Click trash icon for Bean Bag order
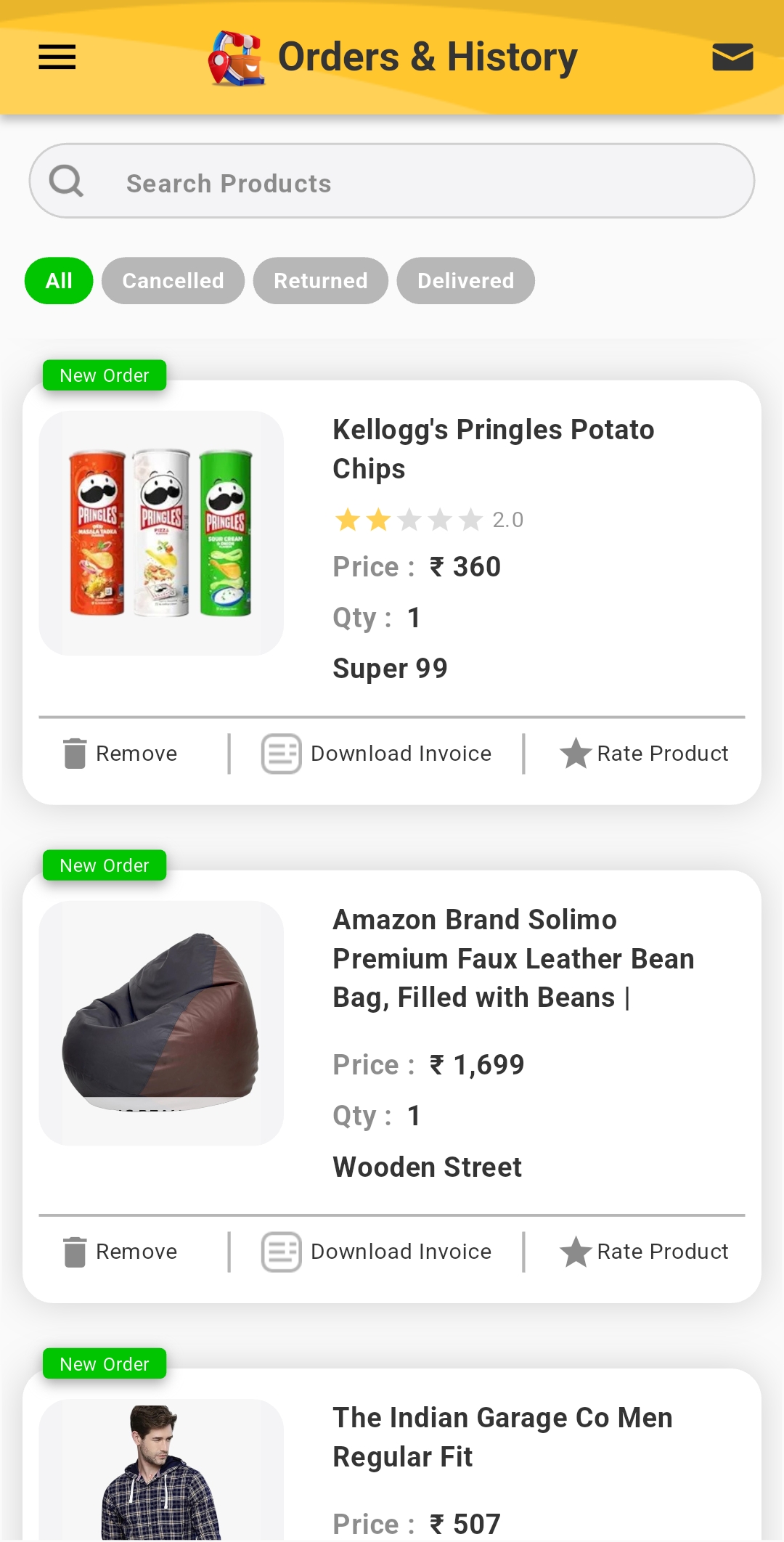 [x=75, y=1252]
